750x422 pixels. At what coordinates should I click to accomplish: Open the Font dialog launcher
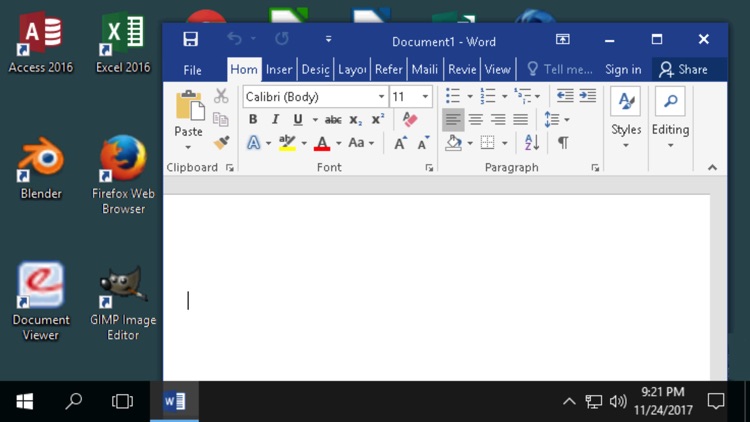(429, 167)
